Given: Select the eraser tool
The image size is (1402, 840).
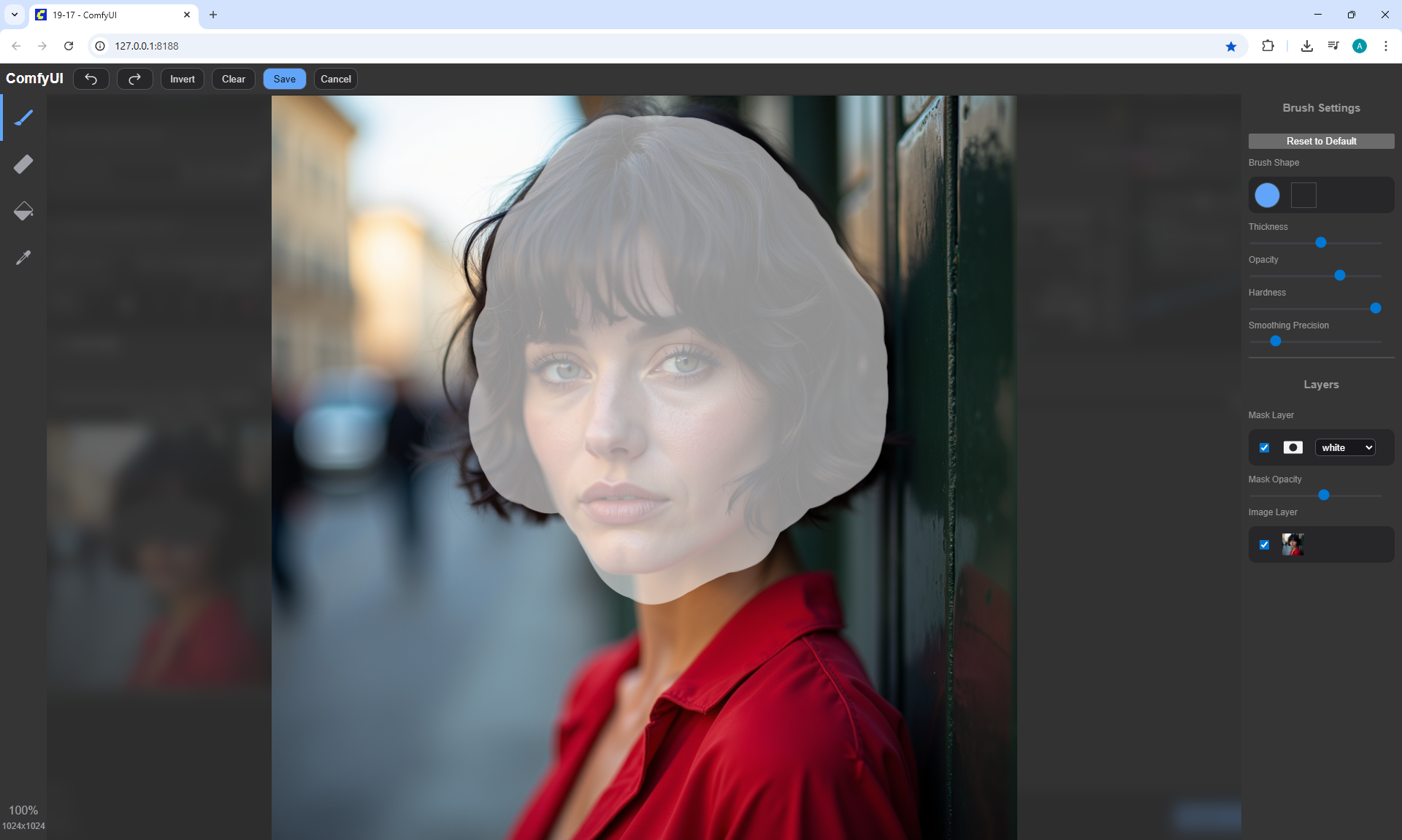Looking at the screenshot, I should click(x=23, y=164).
